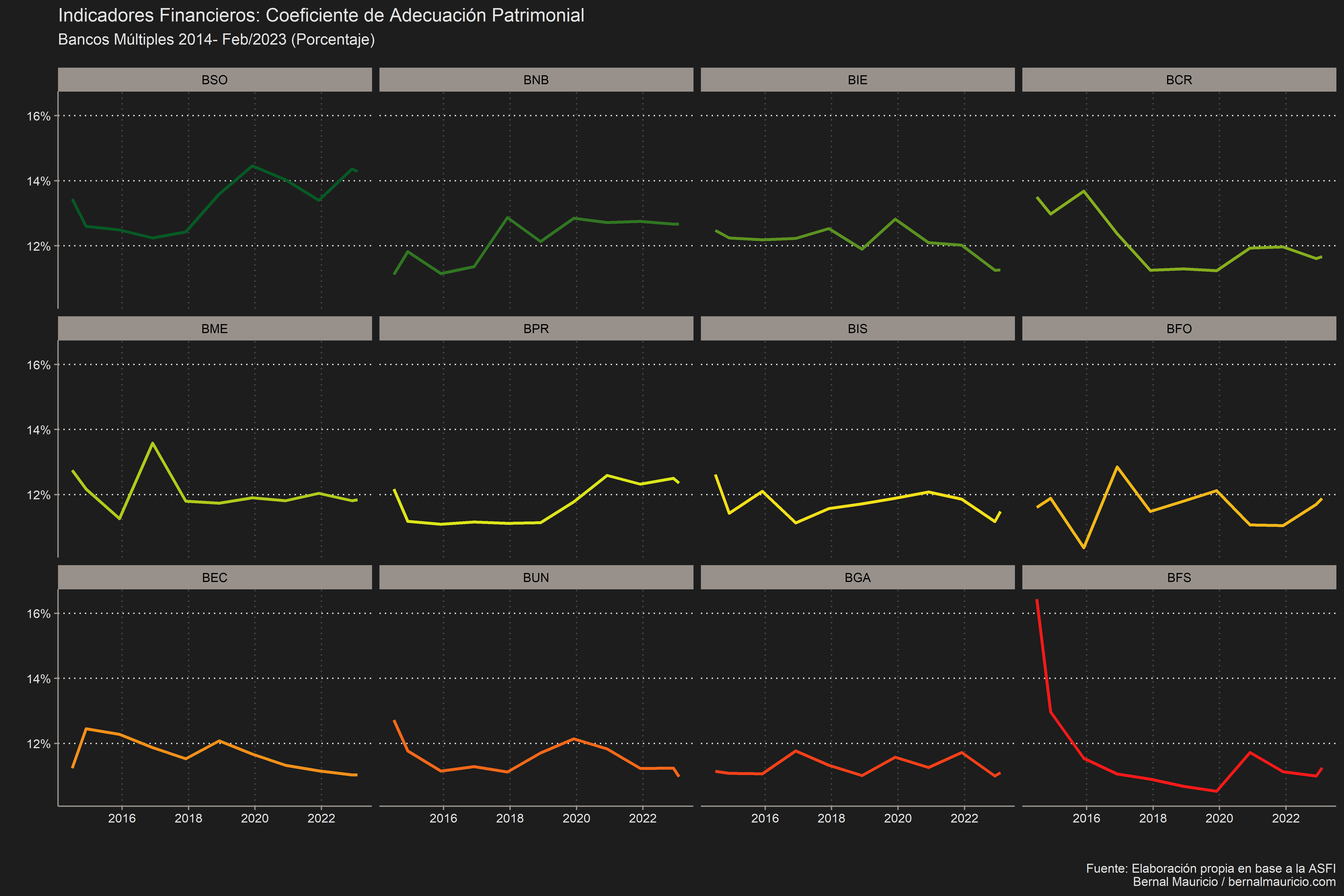This screenshot has width=1344, height=896.
Task: Click the 16% label in the top row
Action: (x=39, y=116)
